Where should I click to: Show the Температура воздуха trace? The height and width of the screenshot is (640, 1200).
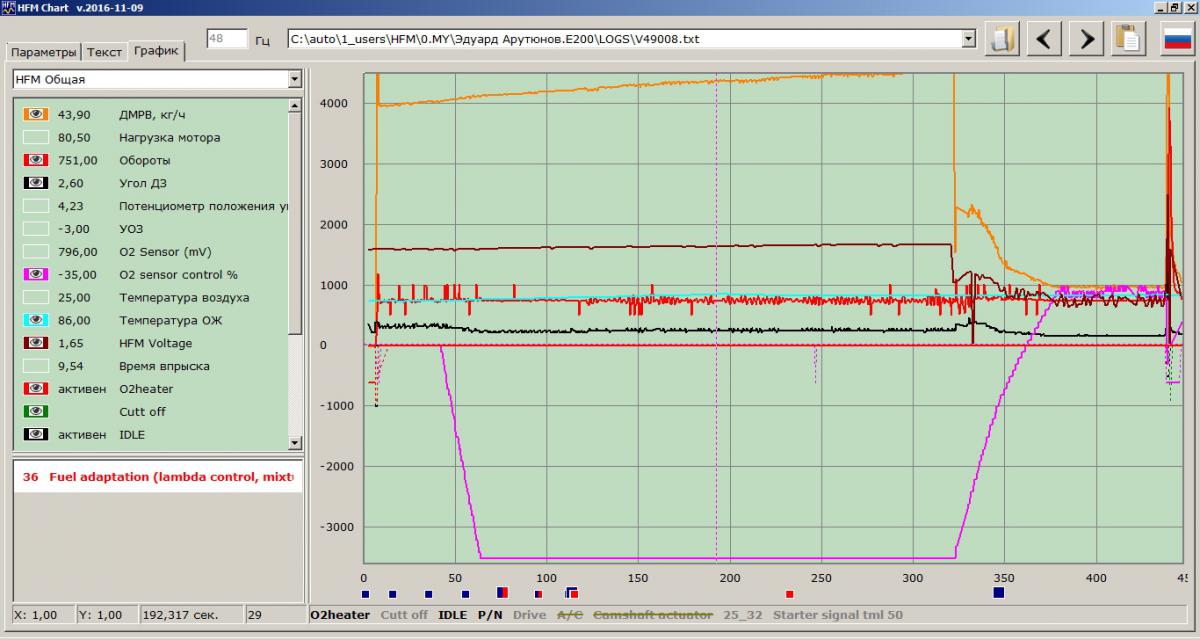pyautogui.click(x=36, y=298)
